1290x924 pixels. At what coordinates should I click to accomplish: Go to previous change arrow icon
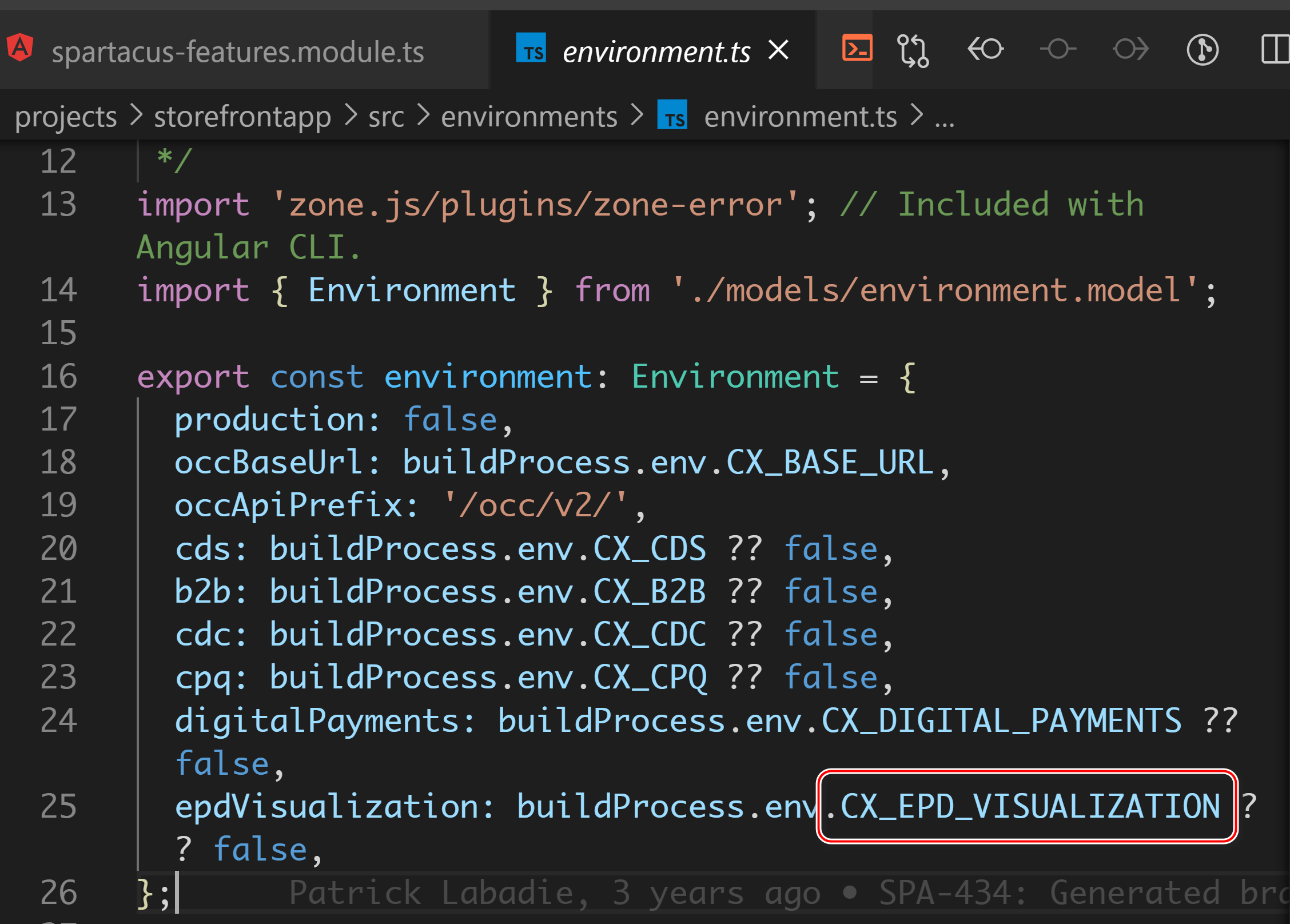click(985, 49)
